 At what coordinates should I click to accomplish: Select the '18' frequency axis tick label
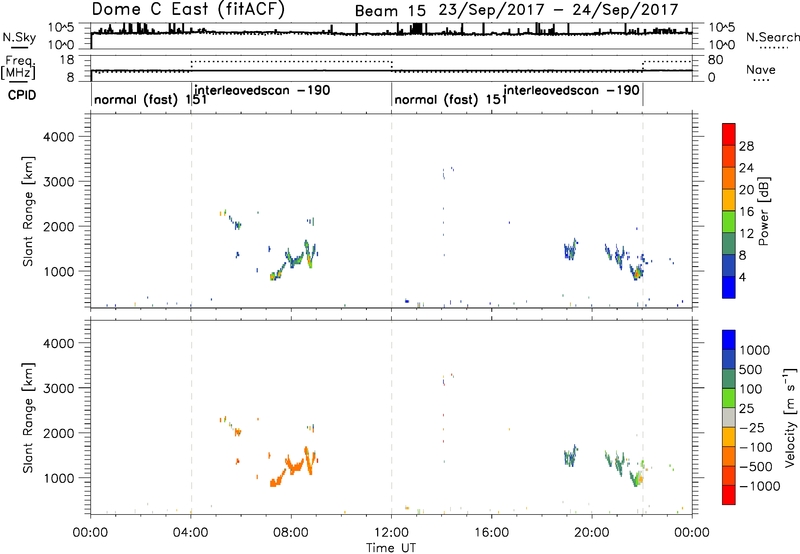(x=67, y=60)
